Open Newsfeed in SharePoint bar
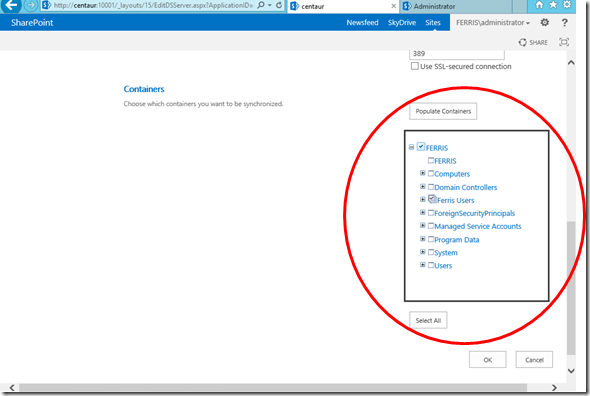590x396 pixels. pyautogui.click(x=362, y=23)
